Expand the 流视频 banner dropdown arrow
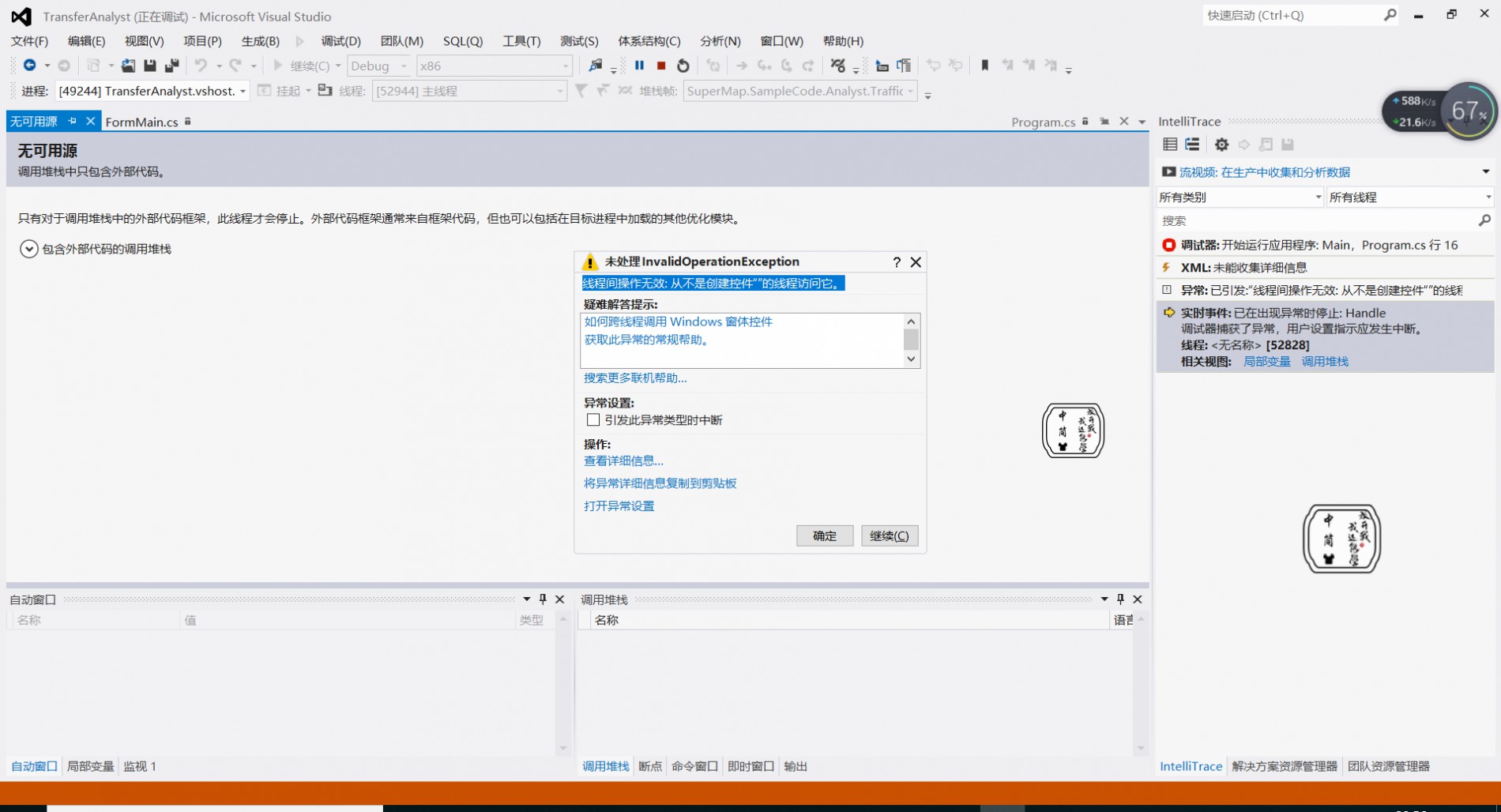Viewport: 1501px width, 812px height. pos(1485,171)
